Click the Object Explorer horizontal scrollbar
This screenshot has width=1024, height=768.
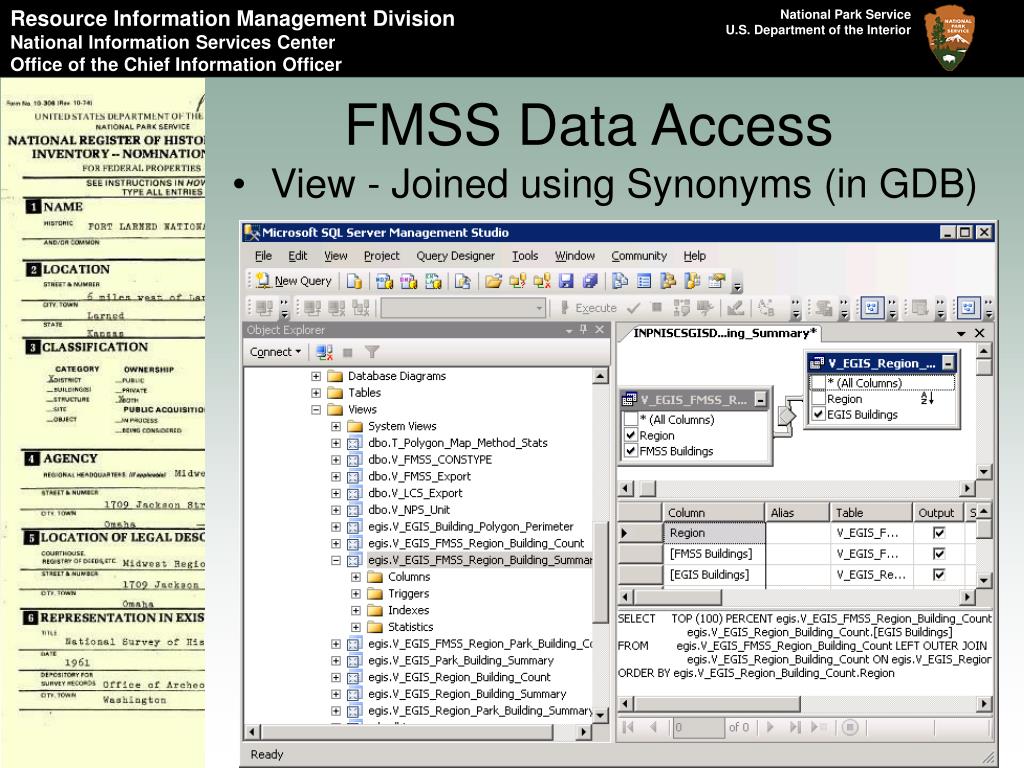[x=418, y=732]
